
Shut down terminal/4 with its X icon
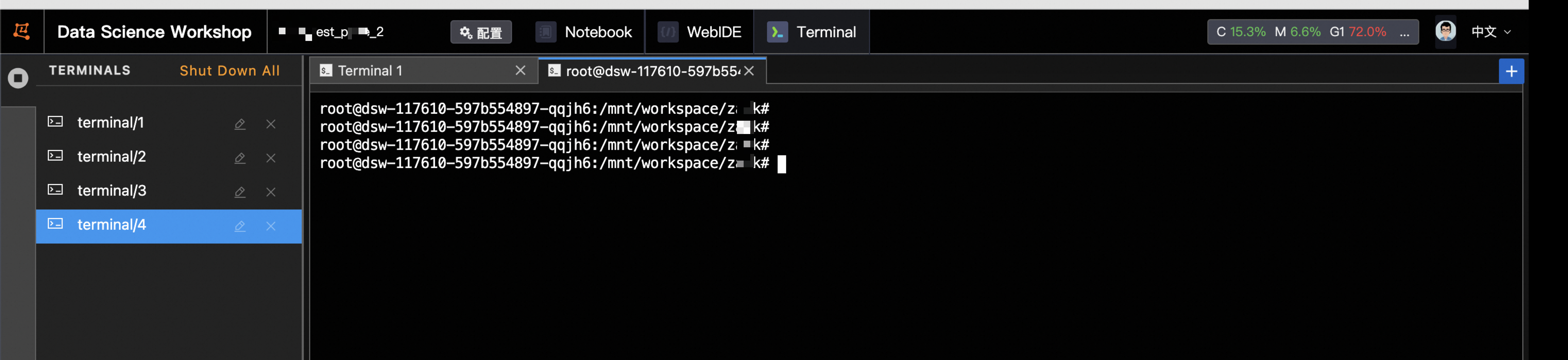271,226
